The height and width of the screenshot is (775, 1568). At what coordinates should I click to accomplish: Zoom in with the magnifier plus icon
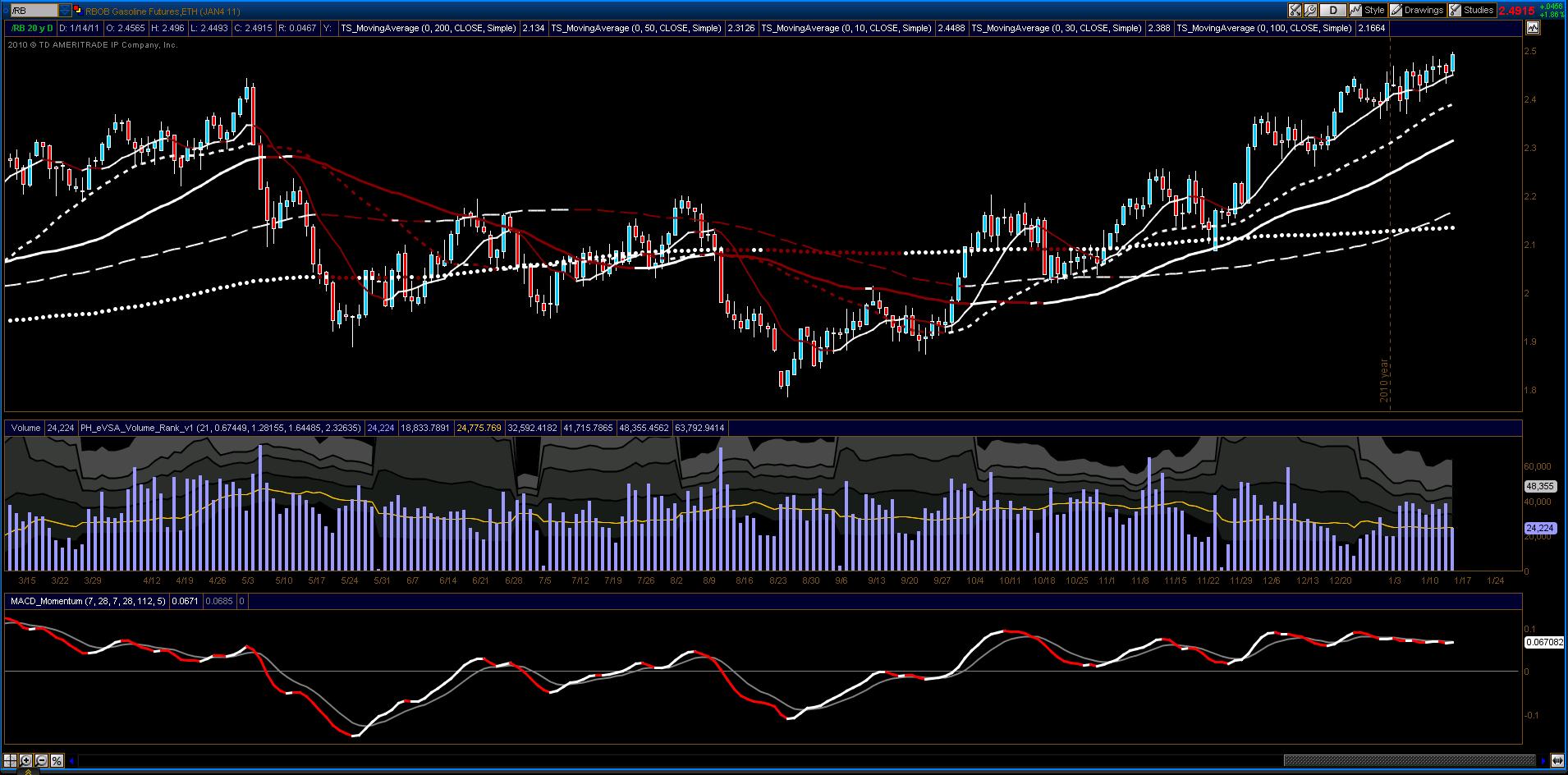(x=26, y=760)
